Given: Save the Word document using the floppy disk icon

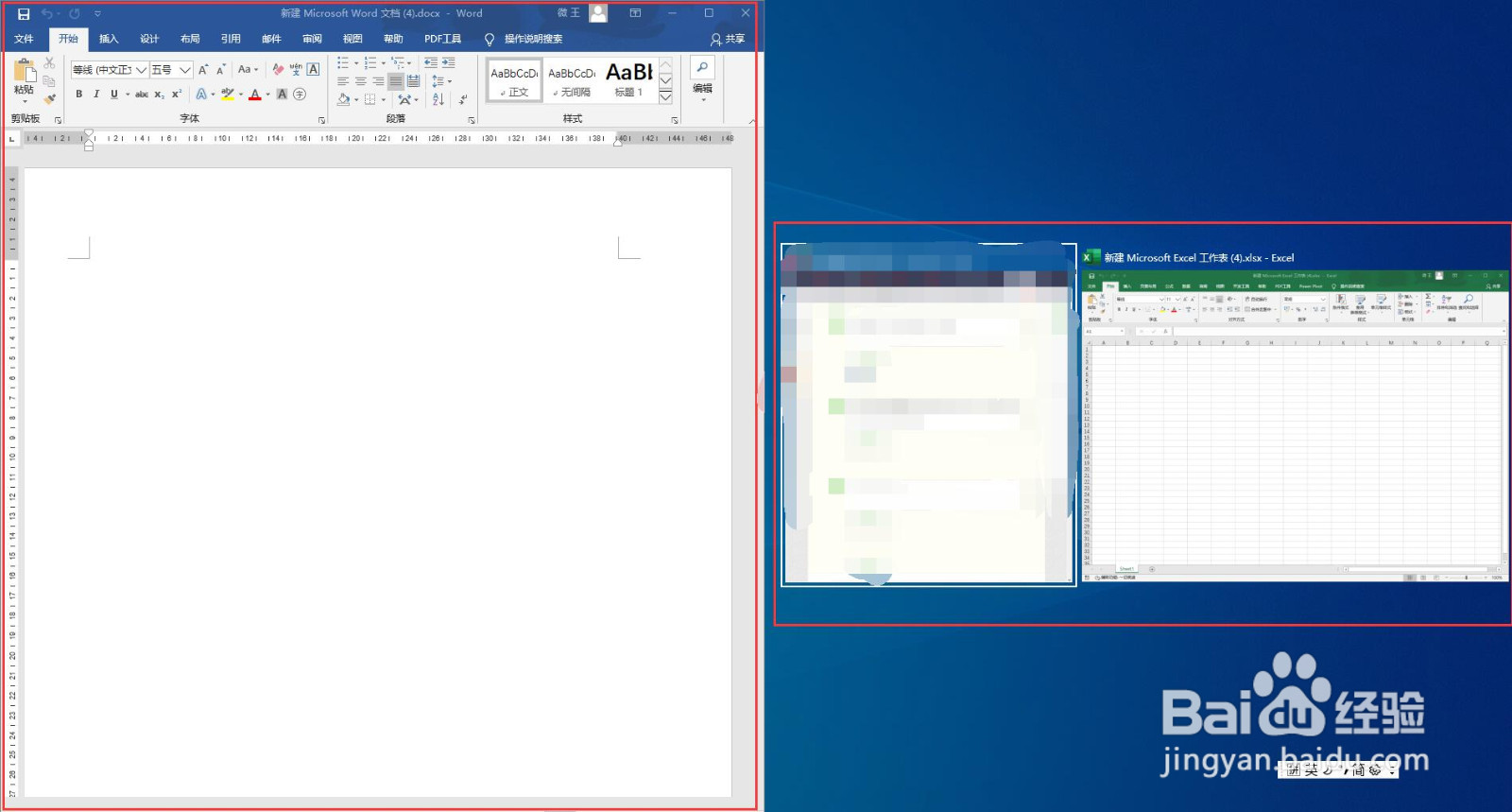Looking at the screenshot, I should [24, 13].
